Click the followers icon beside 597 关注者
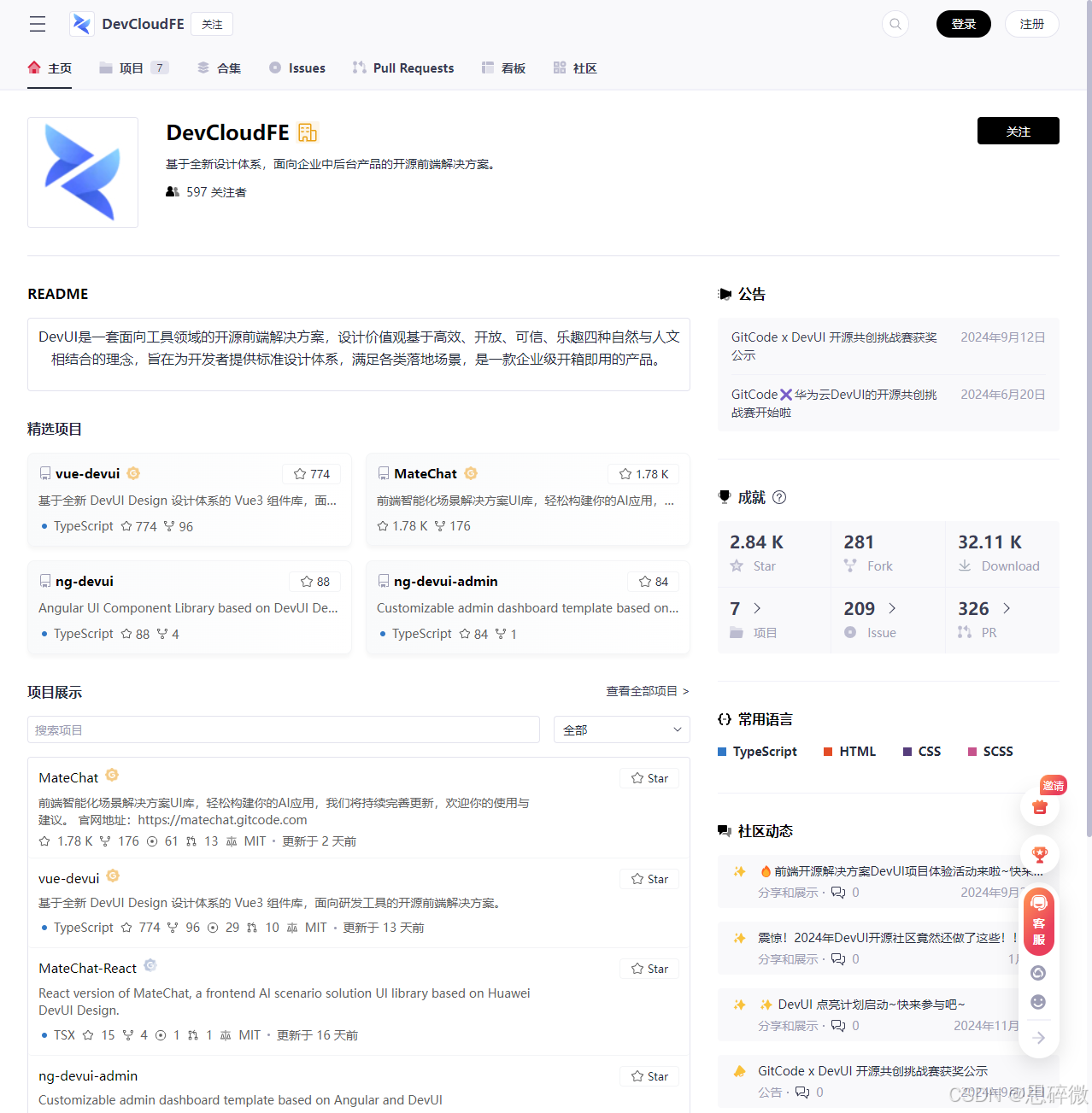 point(173,192)
